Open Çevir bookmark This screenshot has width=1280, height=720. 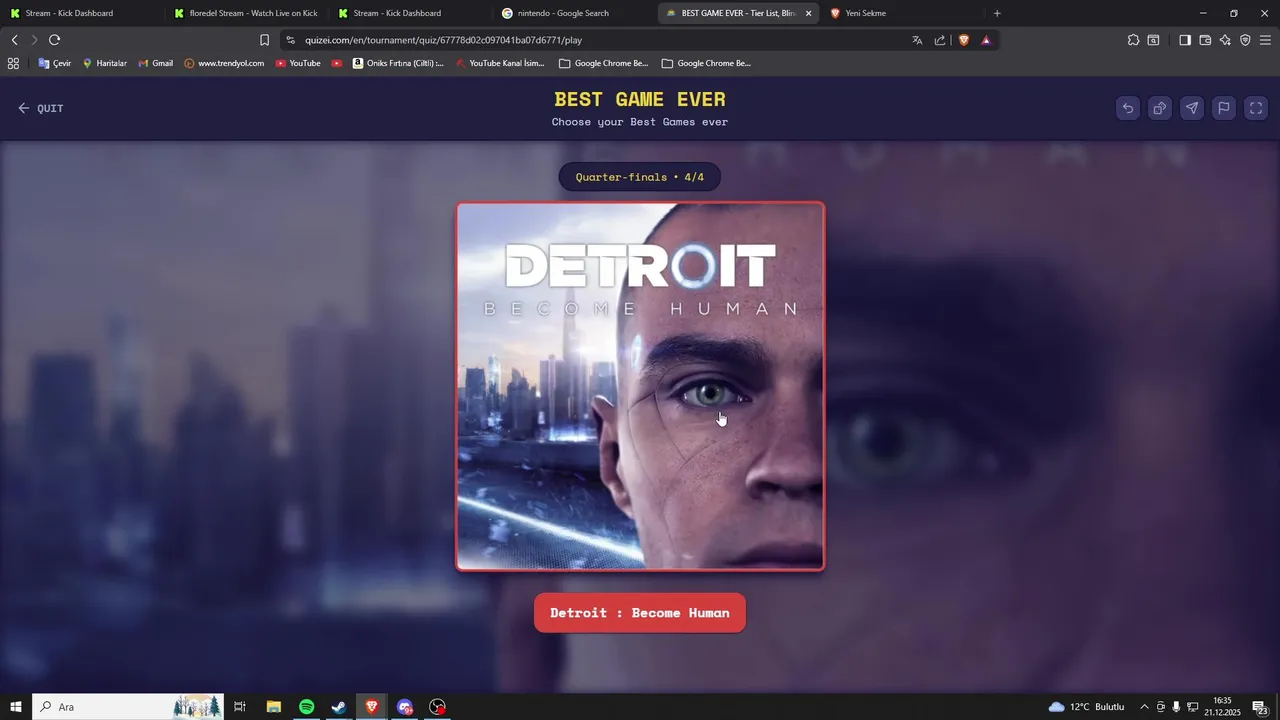tap(54, 63)
